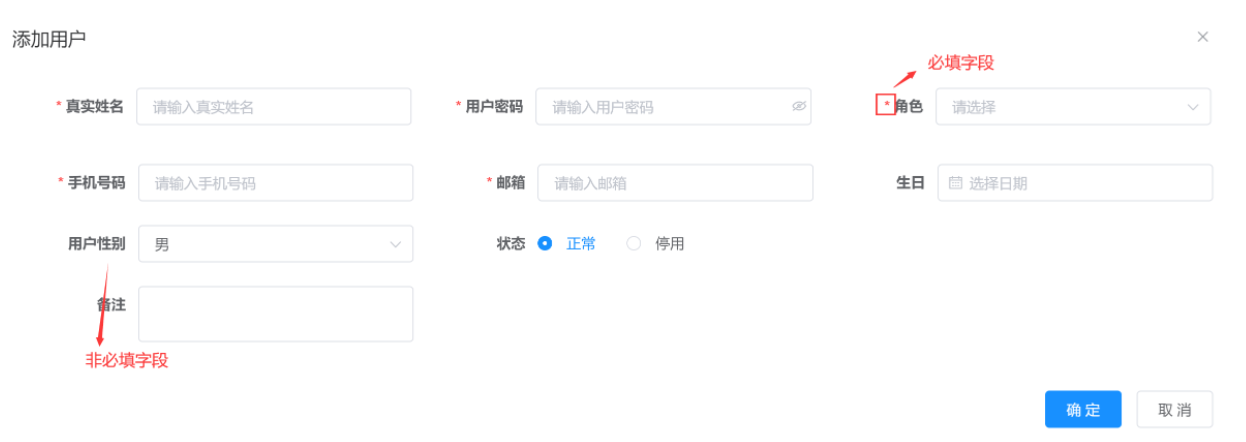Toggle password visibility eye icon
The width and height of the screenshot is (1246, 442).
coord(799,106)
